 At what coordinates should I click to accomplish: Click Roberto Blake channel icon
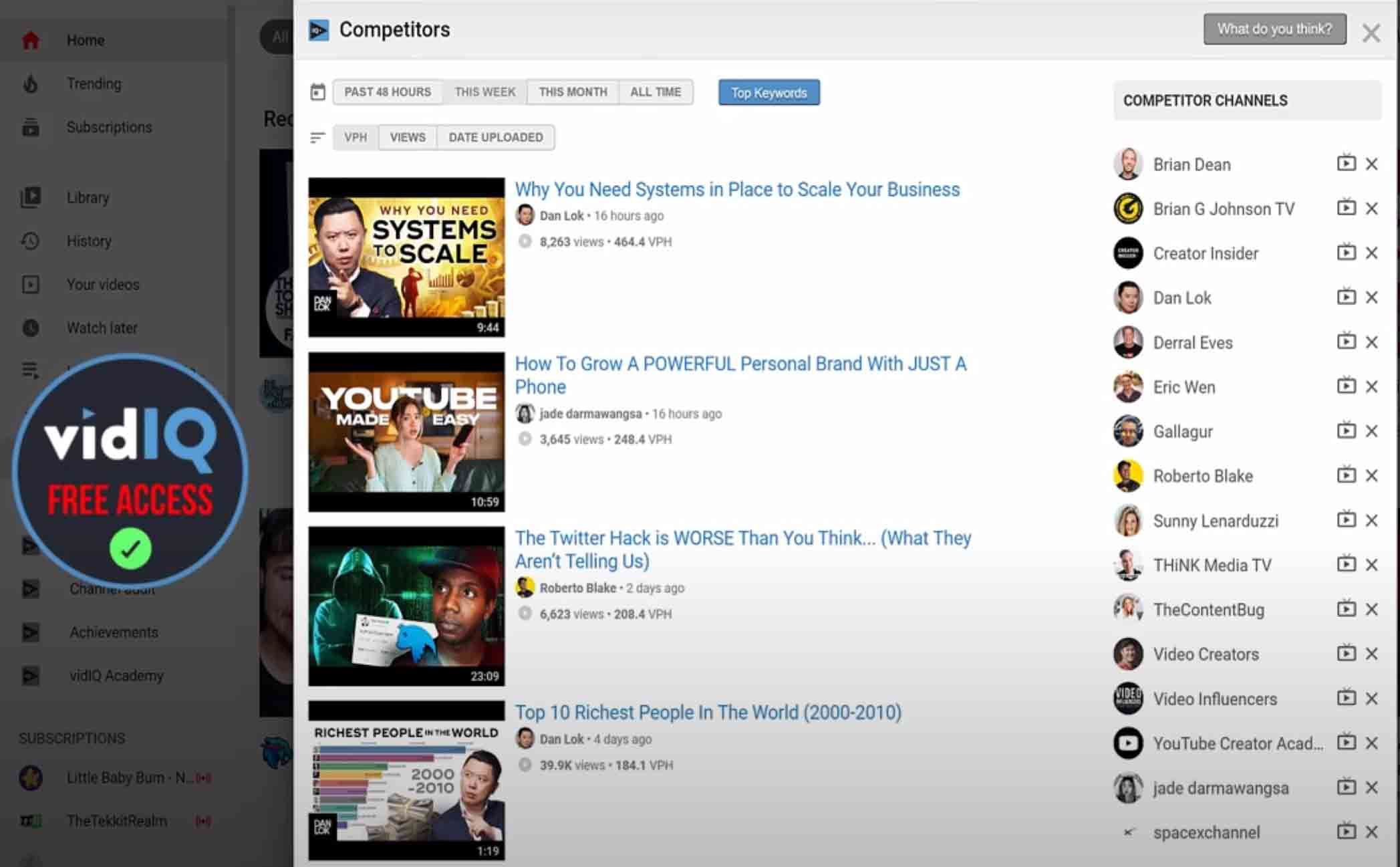point(1128,476)
